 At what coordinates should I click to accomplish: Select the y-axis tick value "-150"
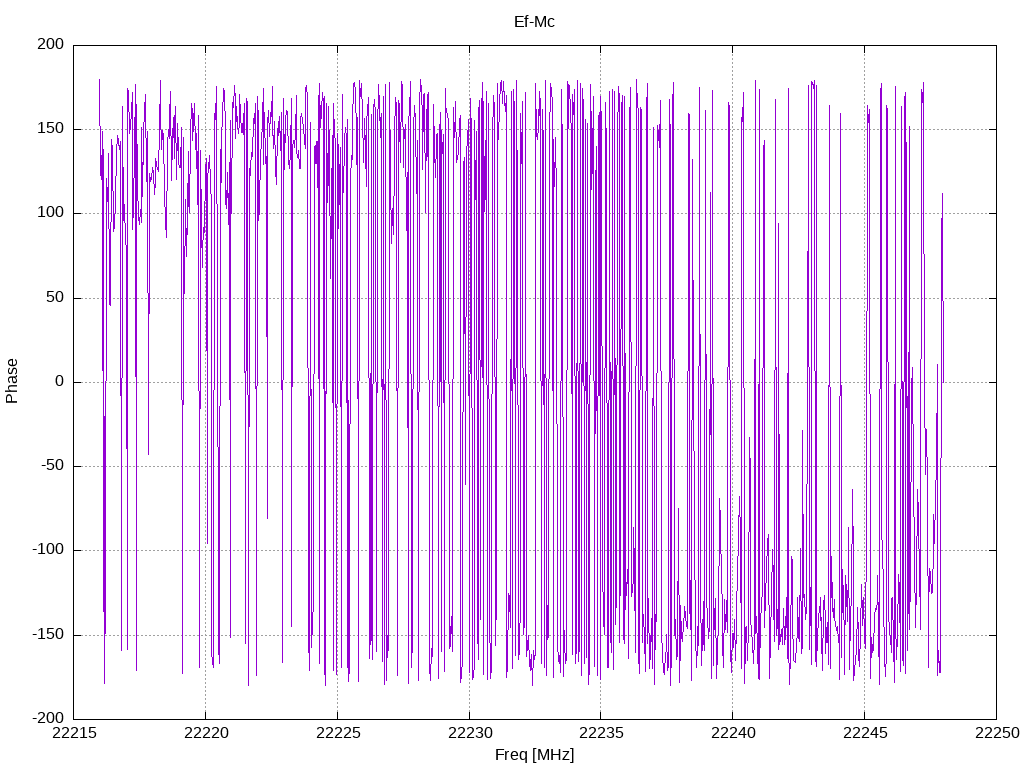[48, 635]
